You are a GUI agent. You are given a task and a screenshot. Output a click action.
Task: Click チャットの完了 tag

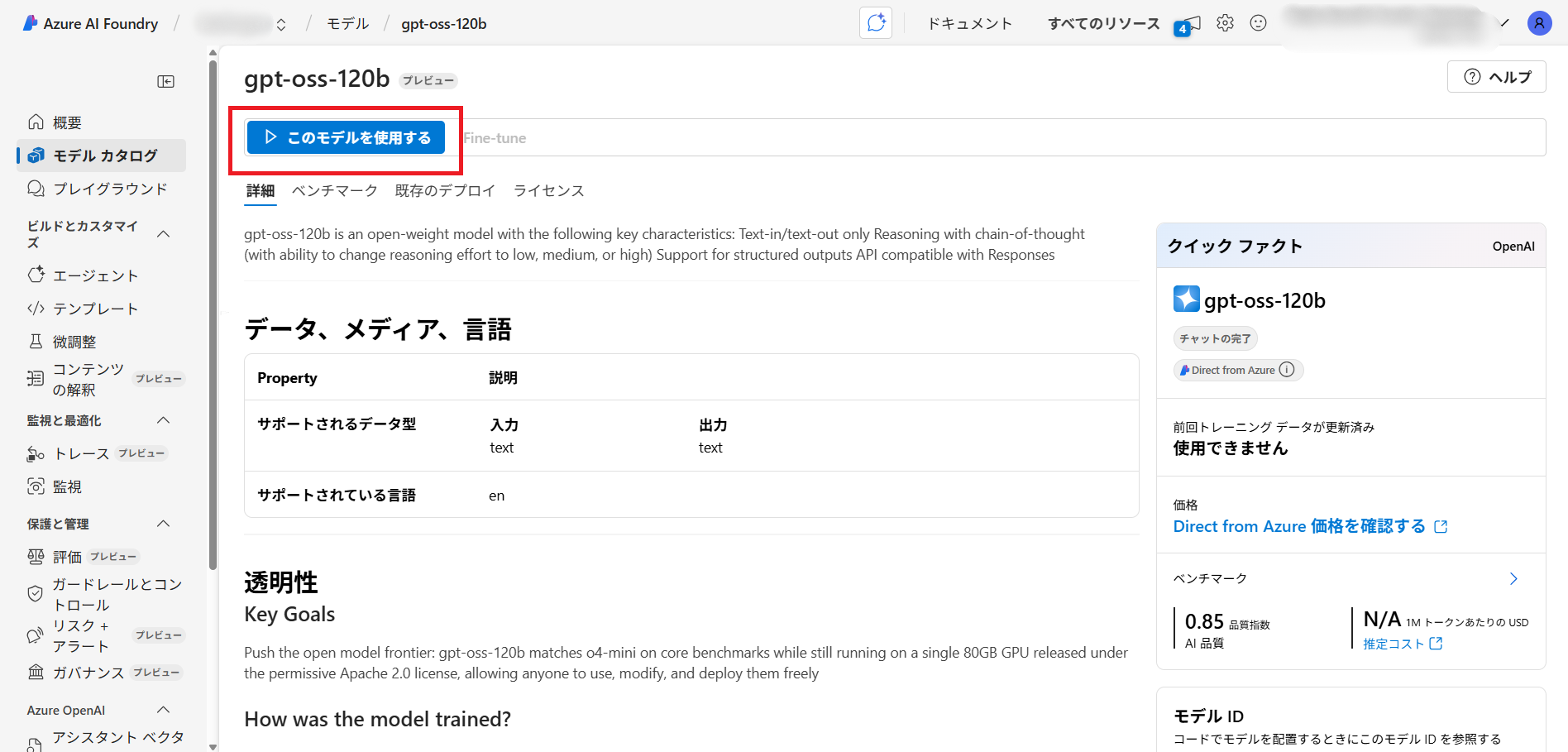(x=1215, y=338)
